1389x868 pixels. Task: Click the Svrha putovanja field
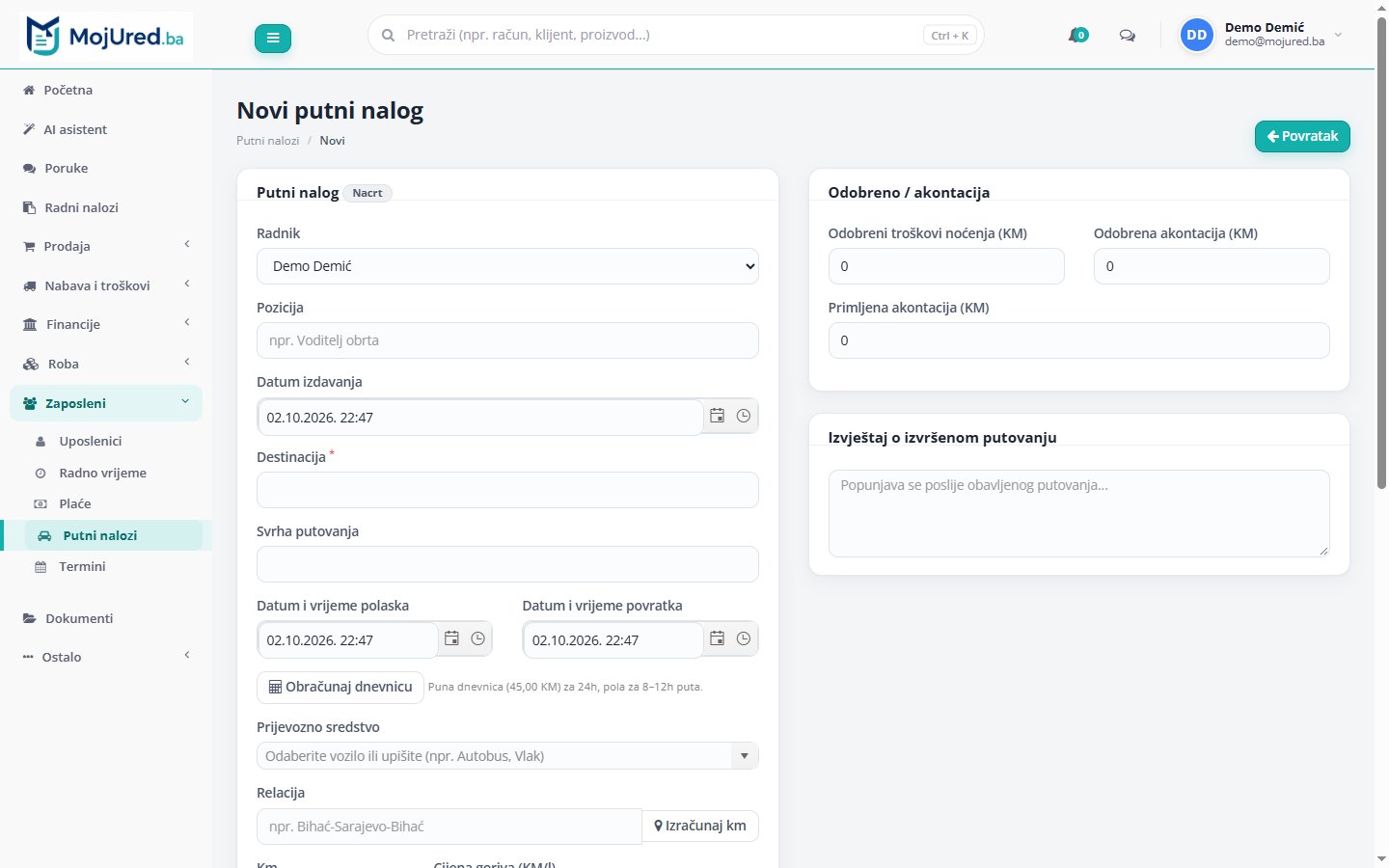(507, 564)
